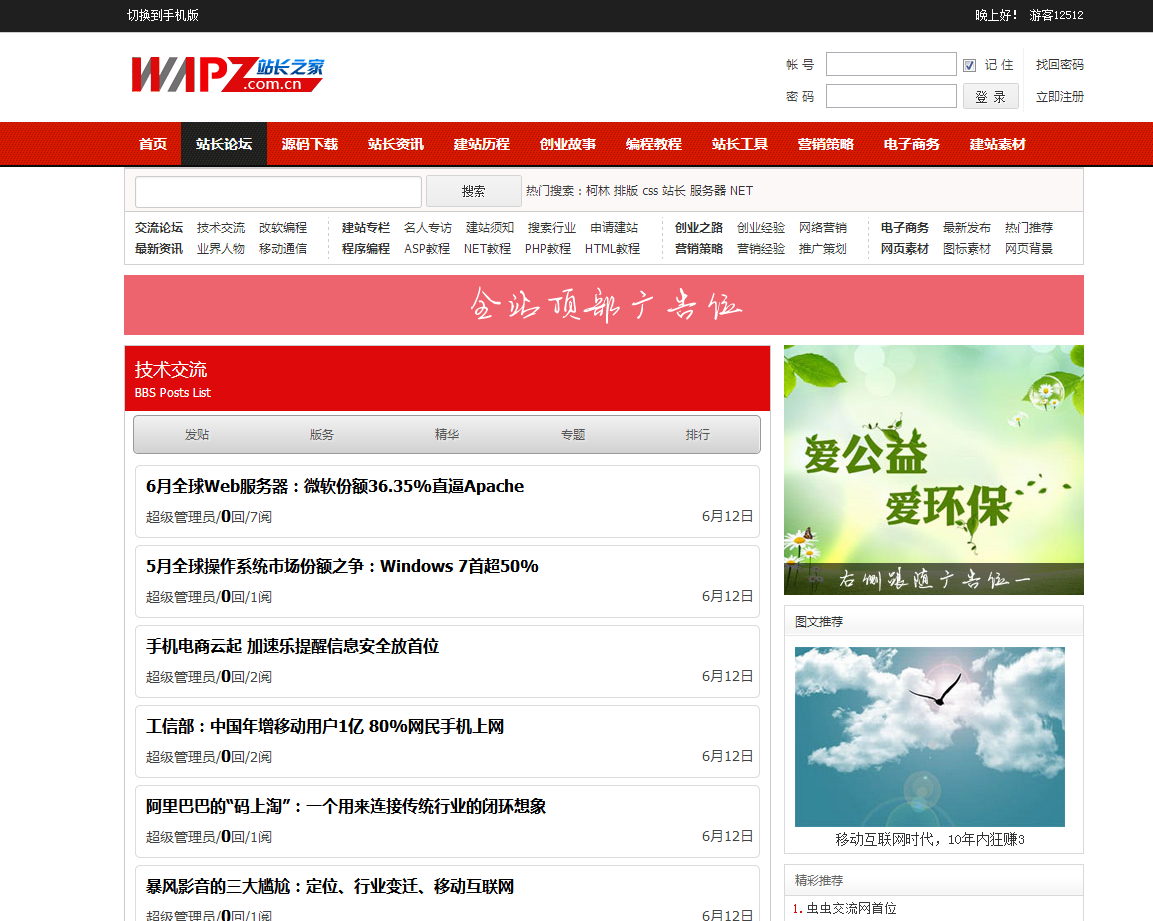The width and height of the screenshot is (1153, 921).
Task: Go to 首页 in the navigation bar
Action: 153,144
